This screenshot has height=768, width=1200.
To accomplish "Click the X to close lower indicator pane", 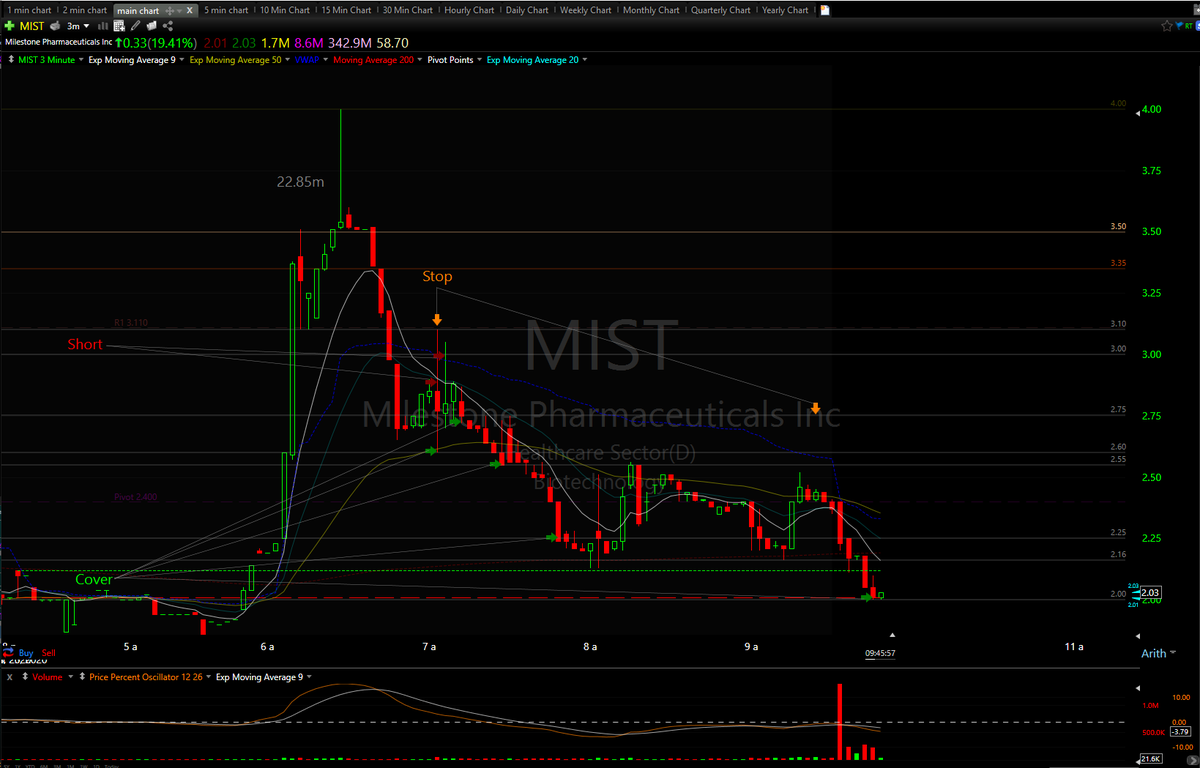I will [9, 677].
